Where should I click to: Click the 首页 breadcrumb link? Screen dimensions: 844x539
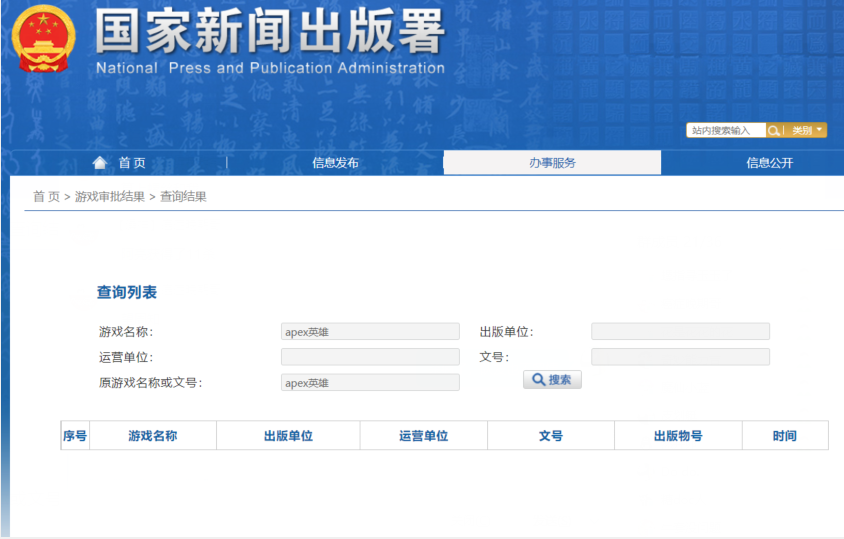coord(46,197)
